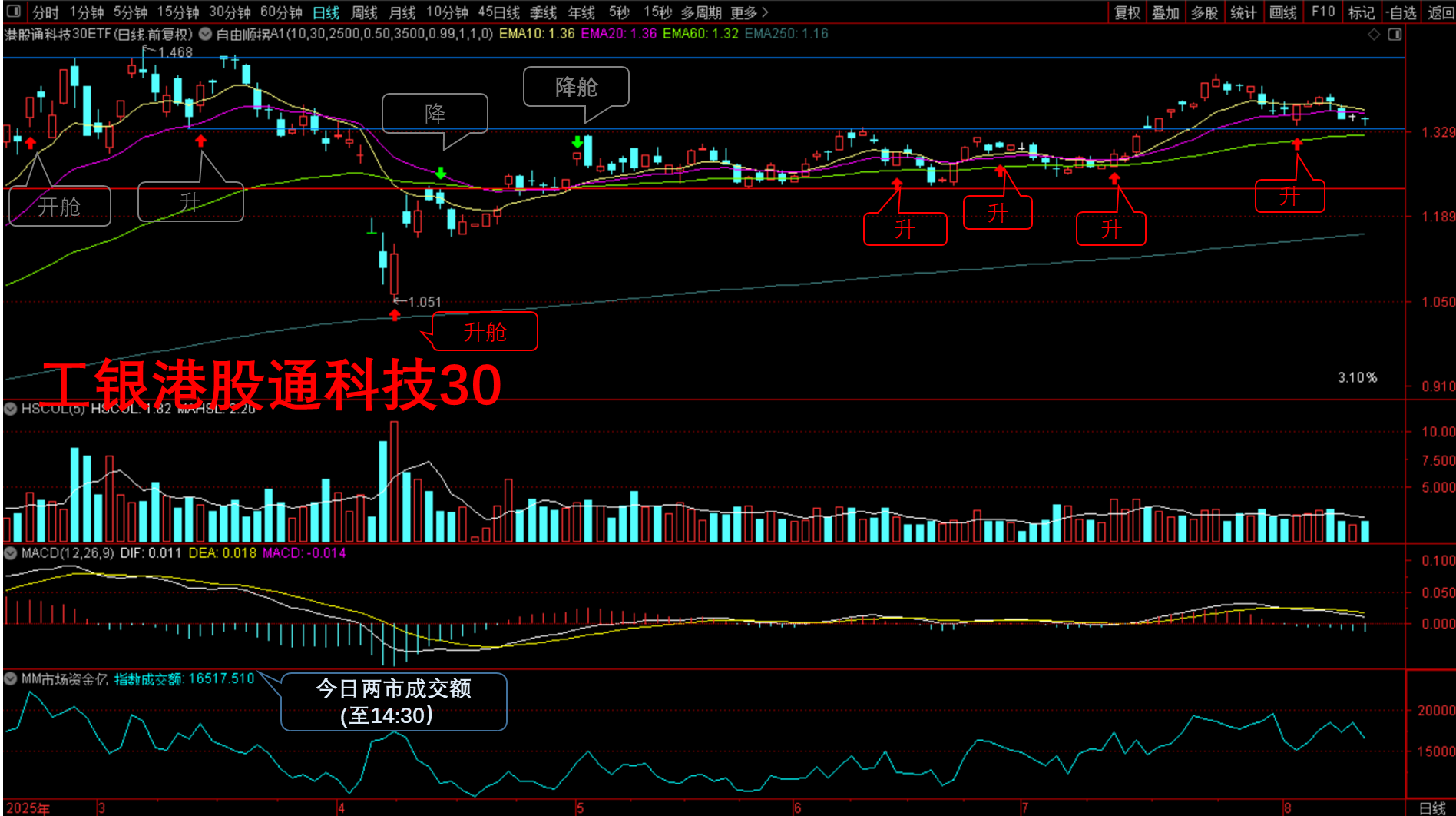Click the 指数成交额: 16517.510 value
This screenshot has width=1456, height=816.
coord(184,678)
